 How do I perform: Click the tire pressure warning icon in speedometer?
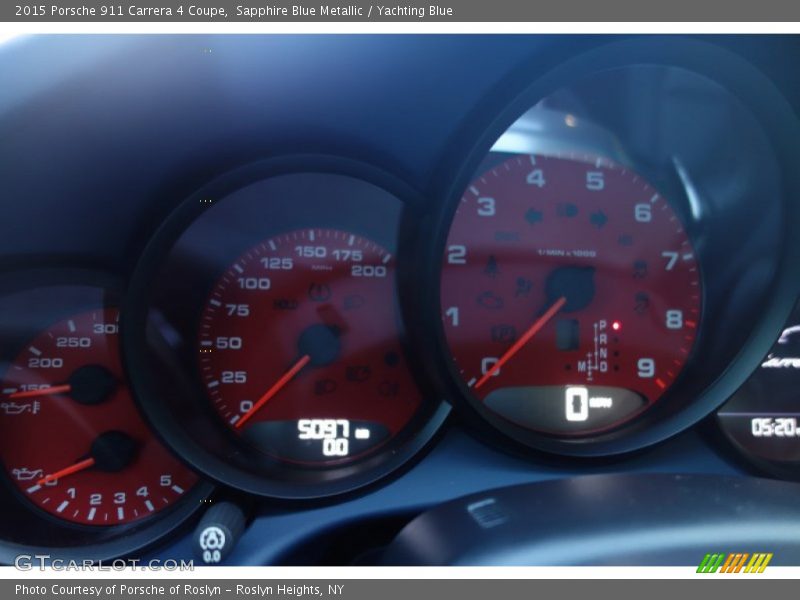point(319,292)
